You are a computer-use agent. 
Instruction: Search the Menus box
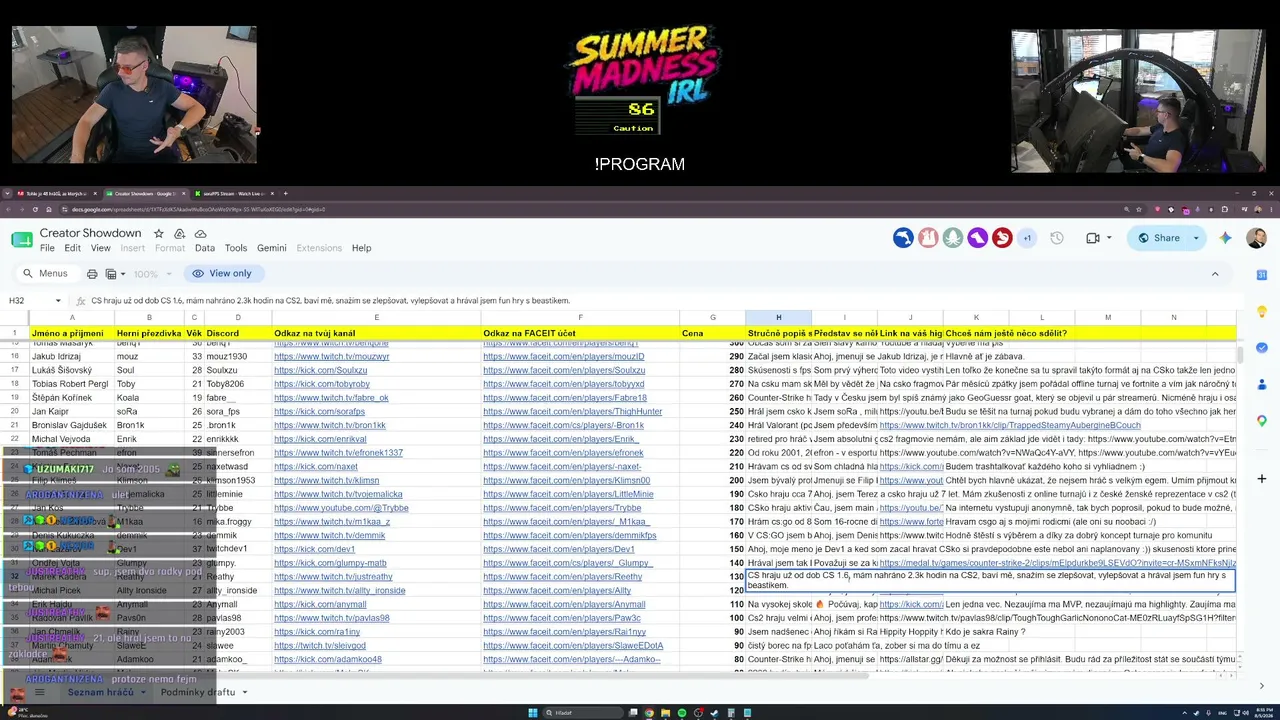point(46,273)
